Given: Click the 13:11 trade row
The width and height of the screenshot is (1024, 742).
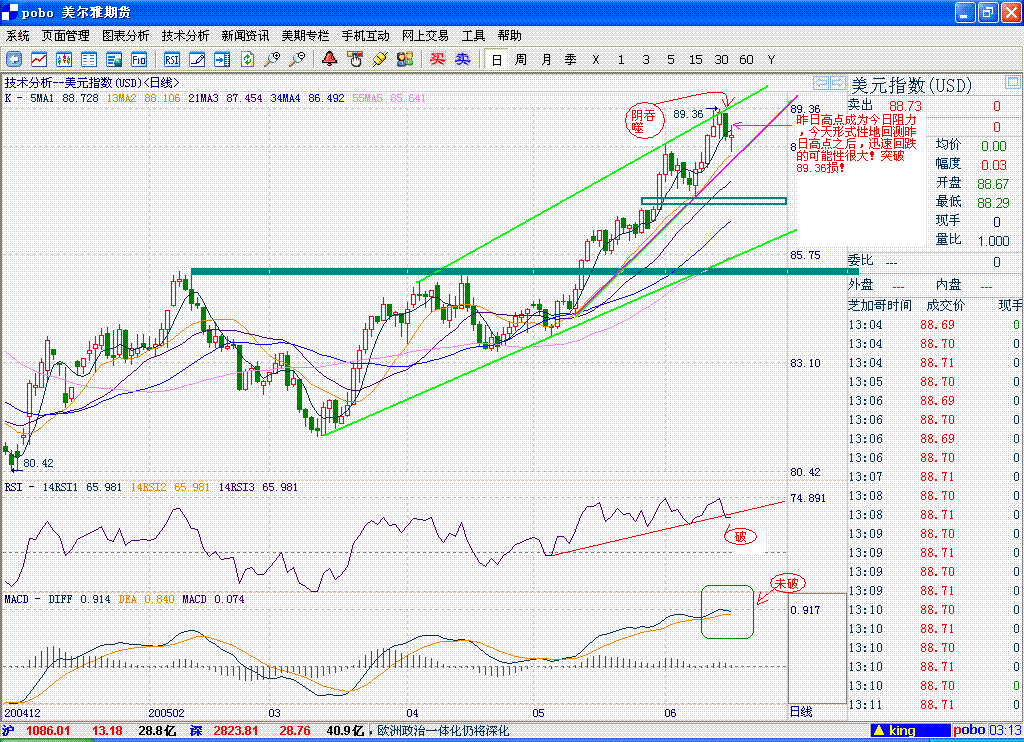Looking at the screenshot, I should (935, 705).
